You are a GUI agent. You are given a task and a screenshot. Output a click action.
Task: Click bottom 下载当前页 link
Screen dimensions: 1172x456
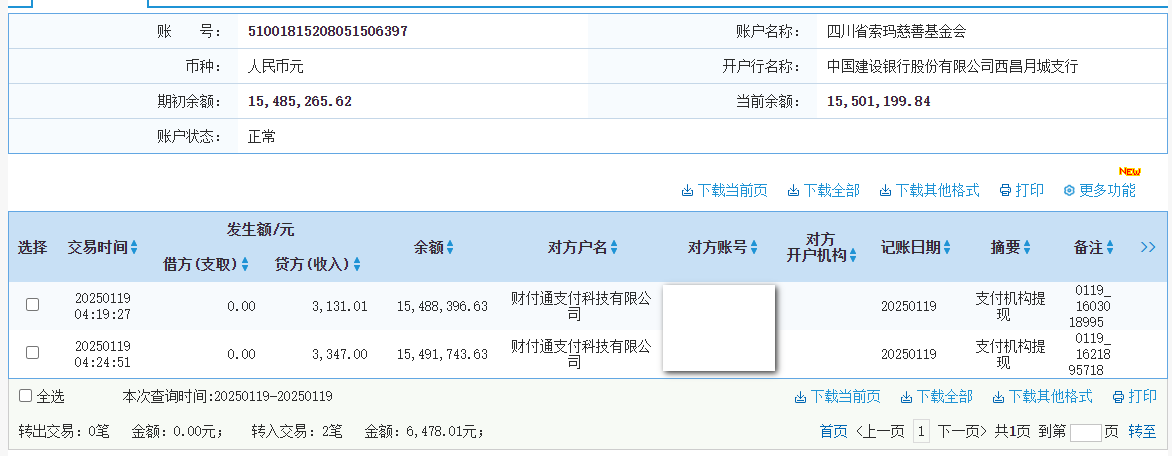coord(837,397)
